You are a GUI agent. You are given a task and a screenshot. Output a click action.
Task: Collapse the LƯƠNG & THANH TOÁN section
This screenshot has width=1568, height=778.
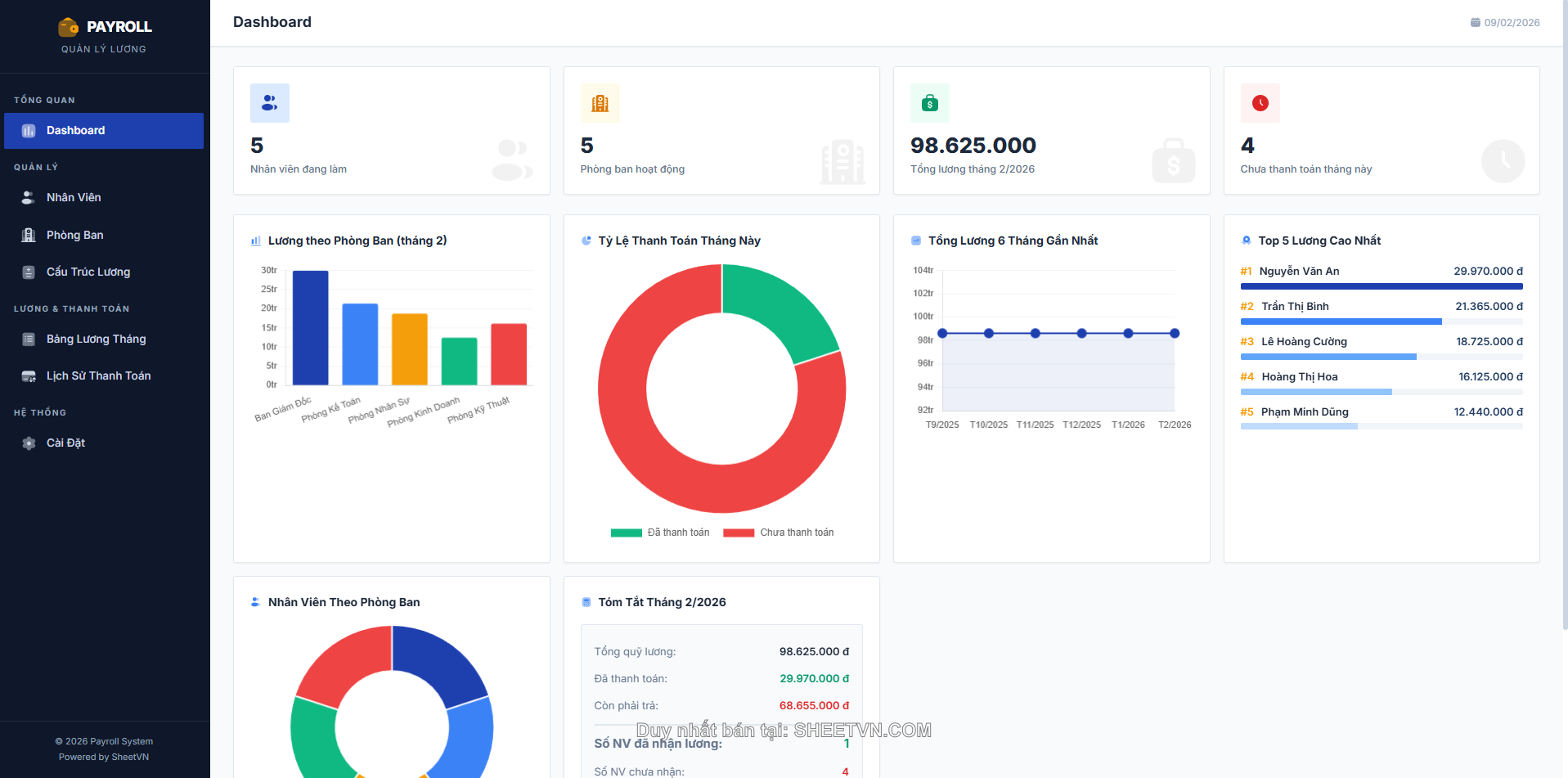[71, 308]
